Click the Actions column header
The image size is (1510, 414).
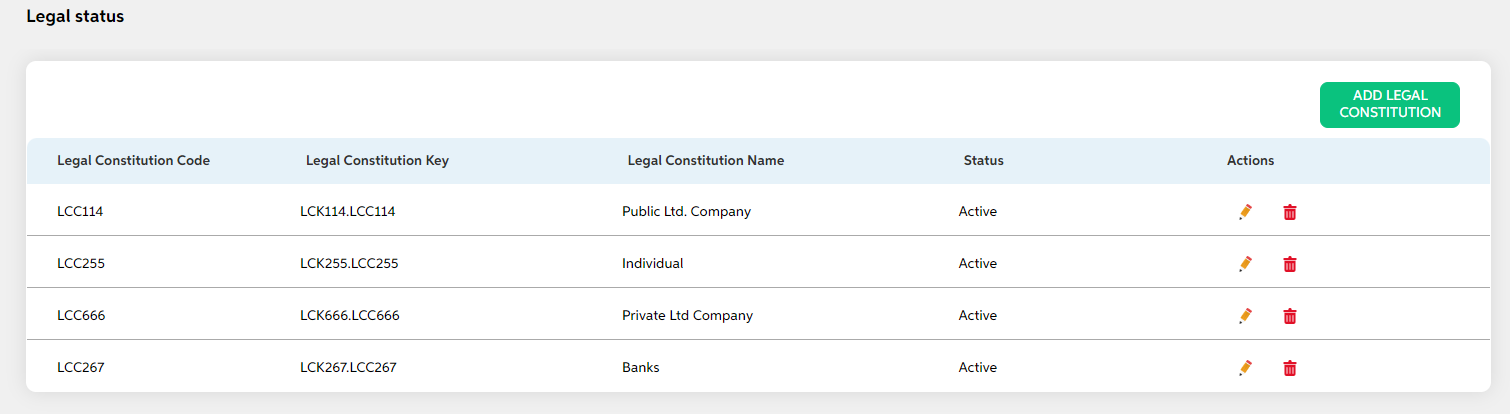[1251, 160]
